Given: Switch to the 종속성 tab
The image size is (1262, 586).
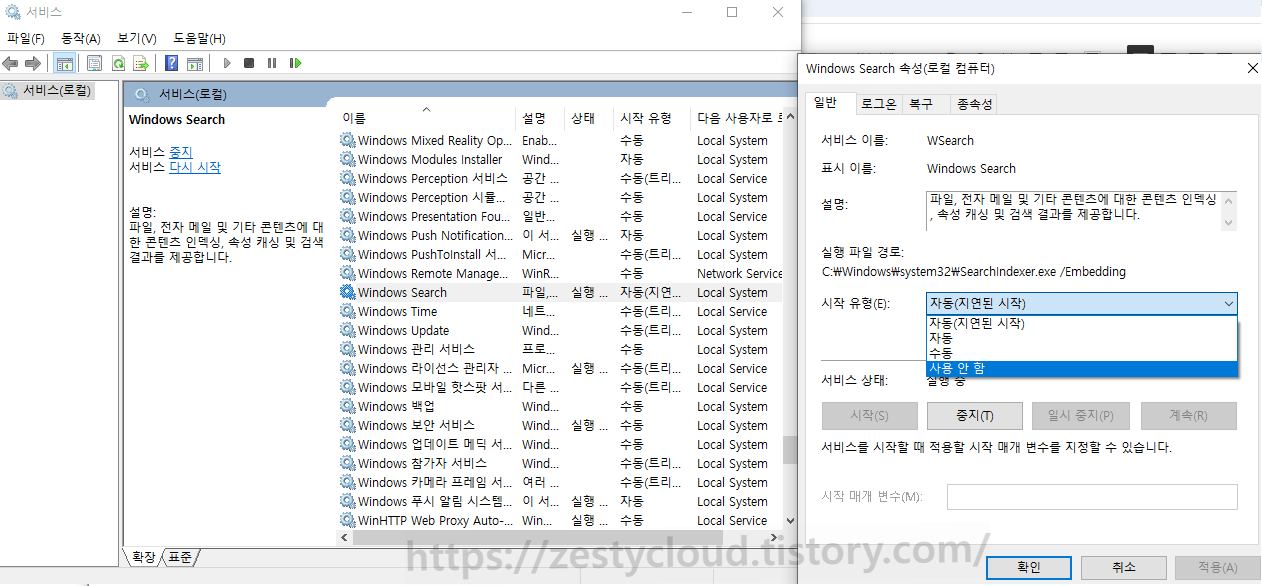Looking at the screenshot, I should [974, 104].
